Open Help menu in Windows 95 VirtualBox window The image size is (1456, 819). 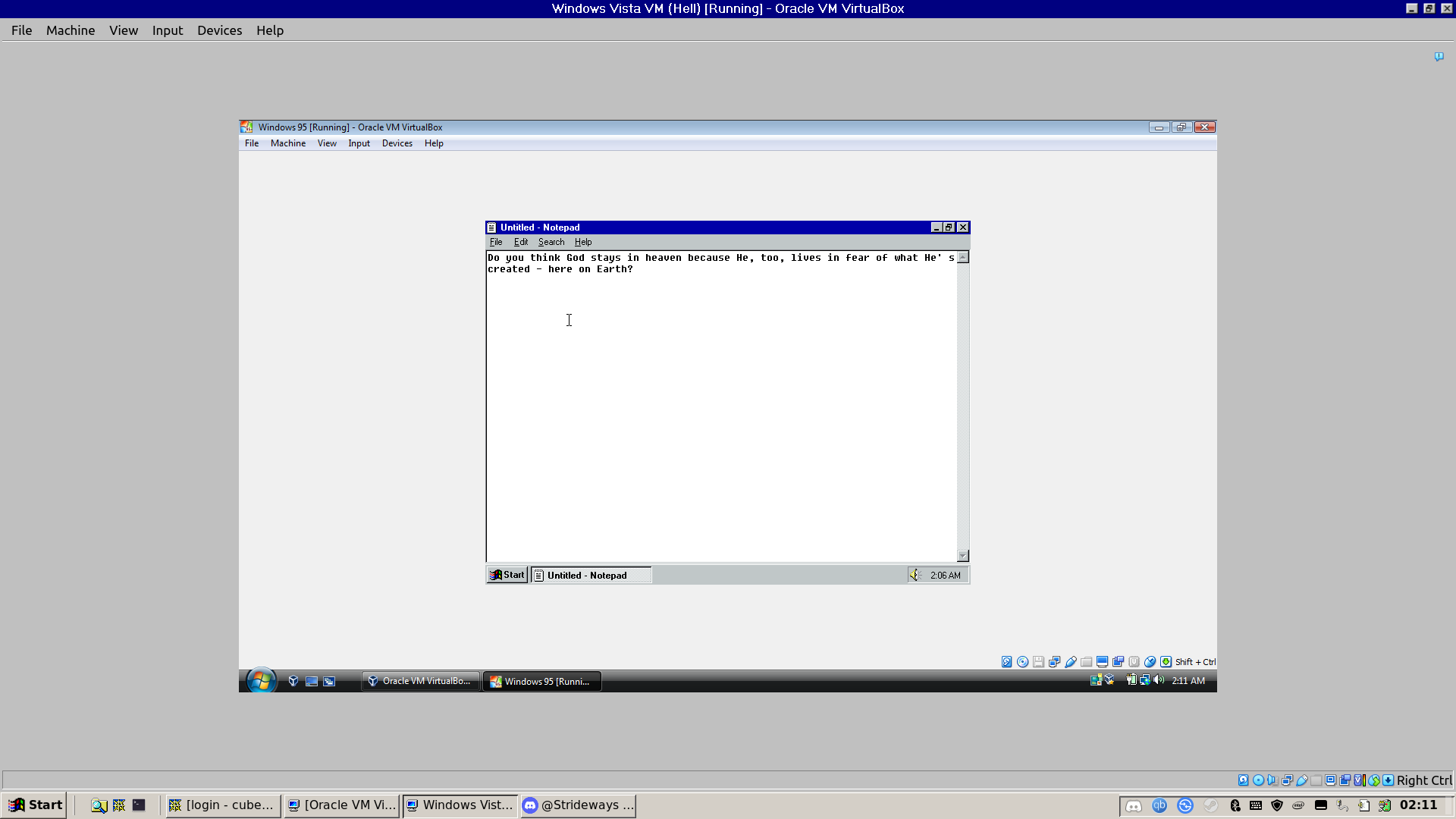(434, 143)
